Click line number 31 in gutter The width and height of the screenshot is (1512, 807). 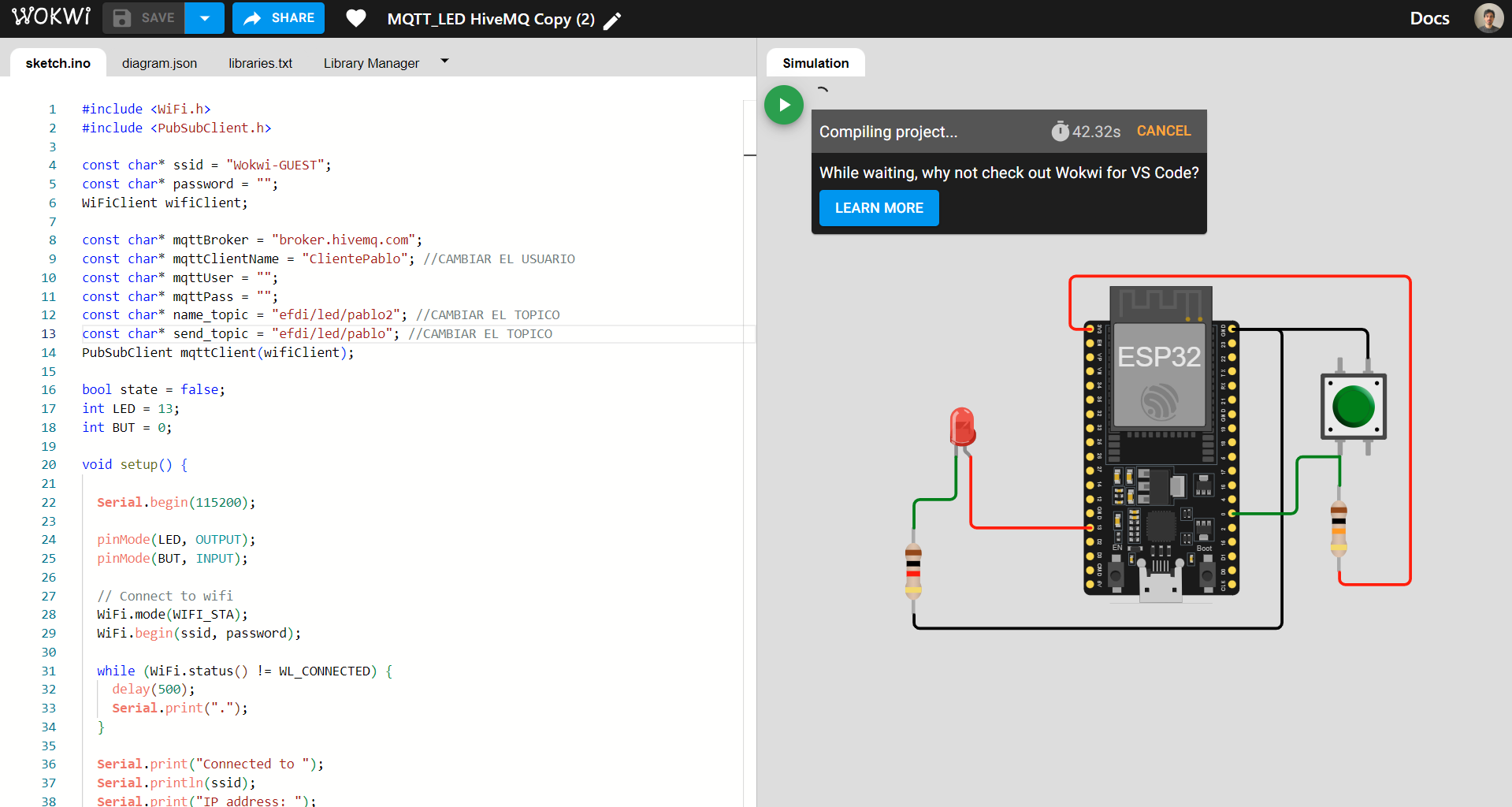coord(49,671)
